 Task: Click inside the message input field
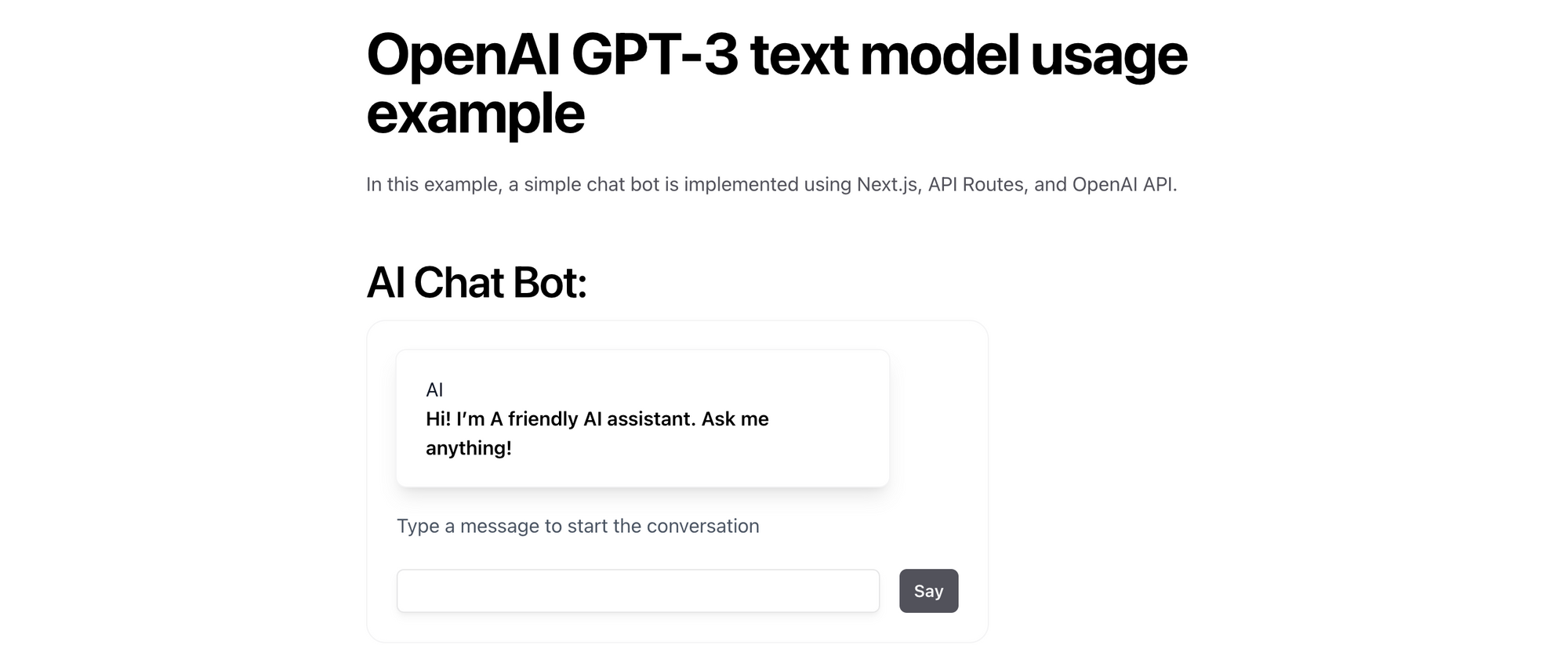coord(638,591)
